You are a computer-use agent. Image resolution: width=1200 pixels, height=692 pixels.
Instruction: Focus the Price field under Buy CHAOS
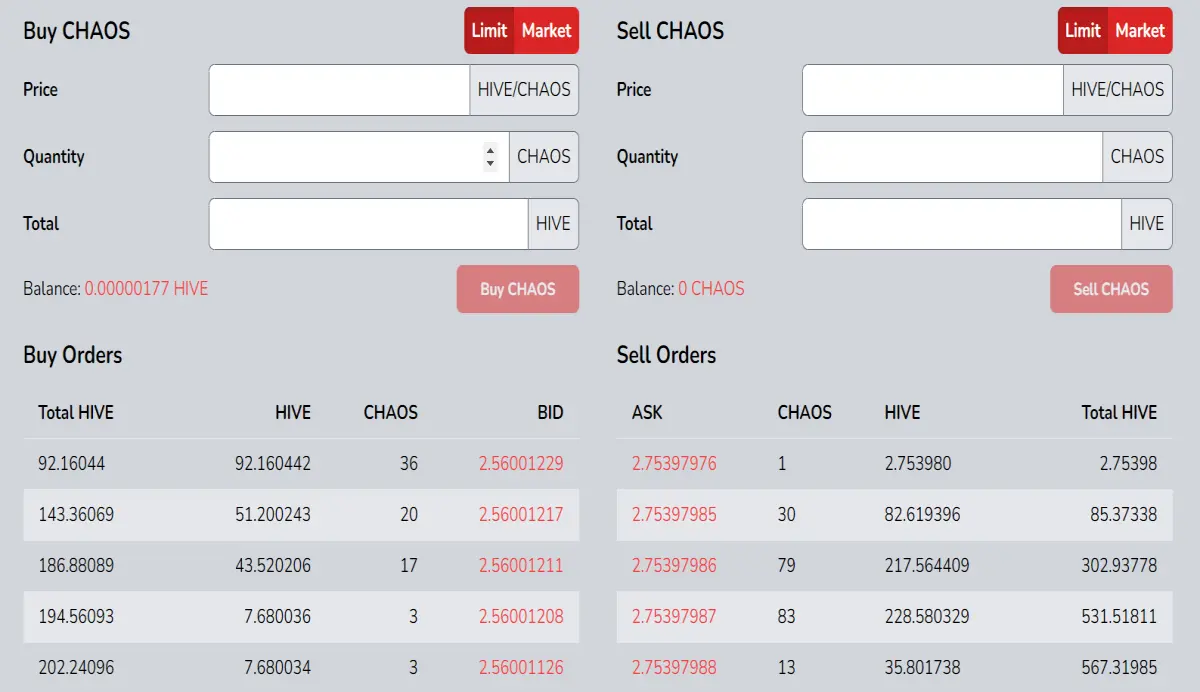[x=340, y=90]
